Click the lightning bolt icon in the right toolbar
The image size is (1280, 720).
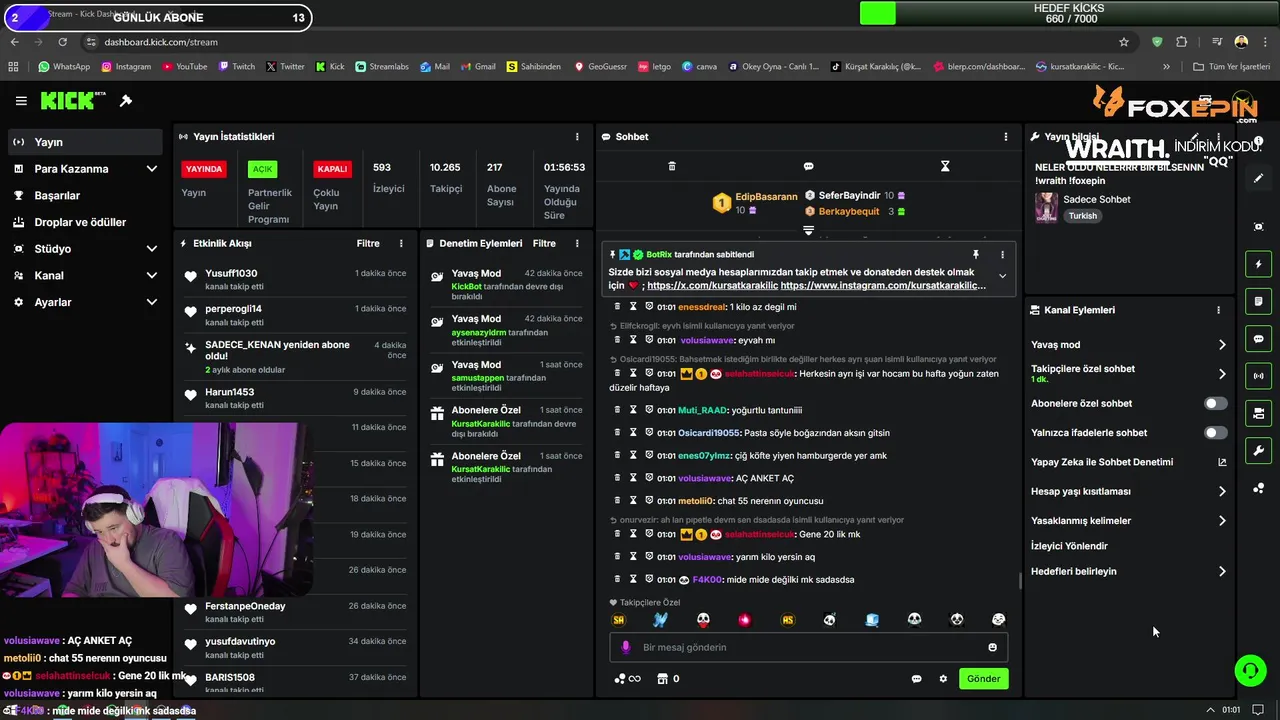point(1258,264)
